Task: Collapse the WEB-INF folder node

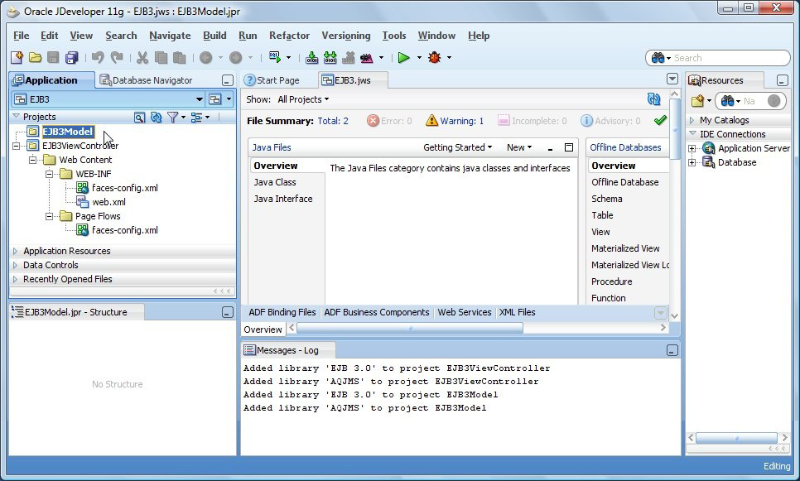Action: (49, 174)
